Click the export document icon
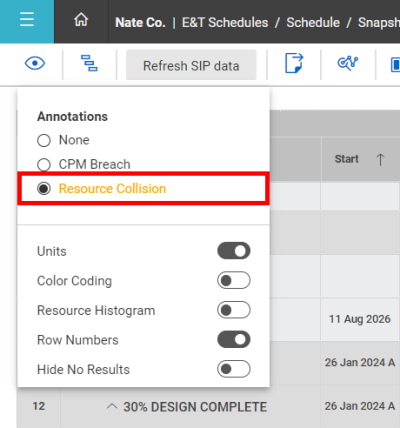400x428 pixels. [294, 63]
